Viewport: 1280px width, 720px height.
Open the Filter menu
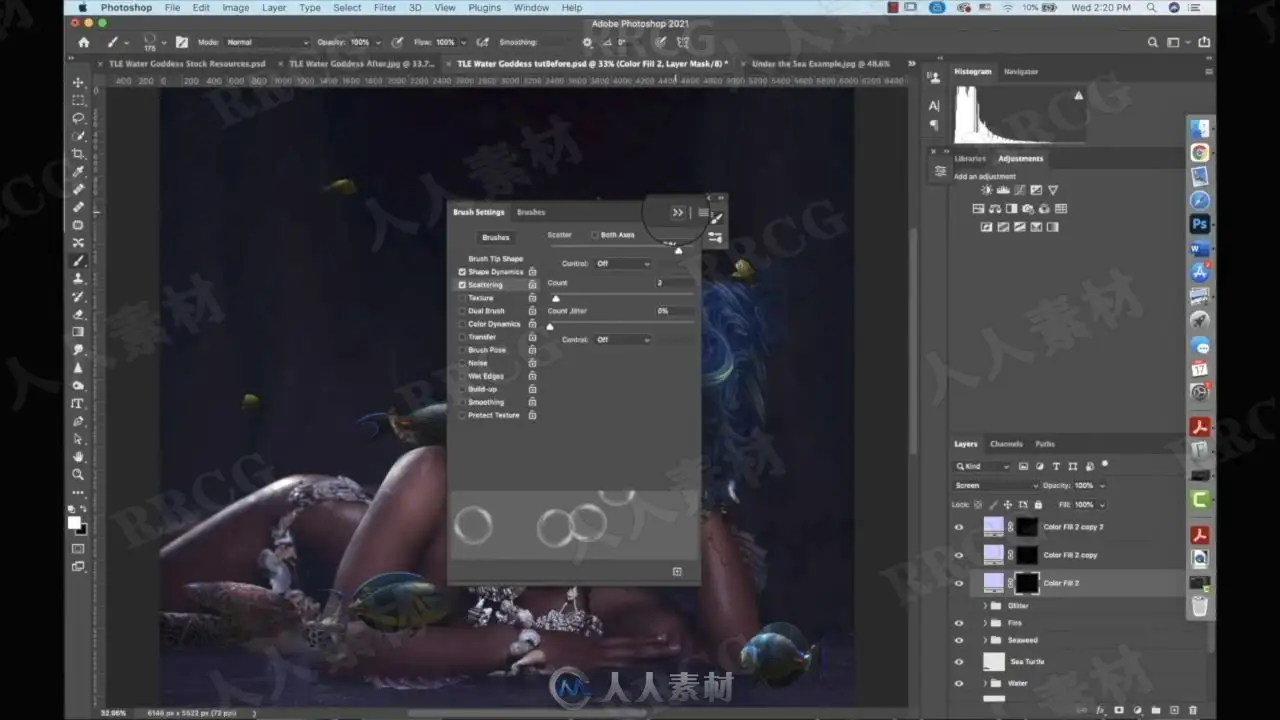tap(385, 8)
